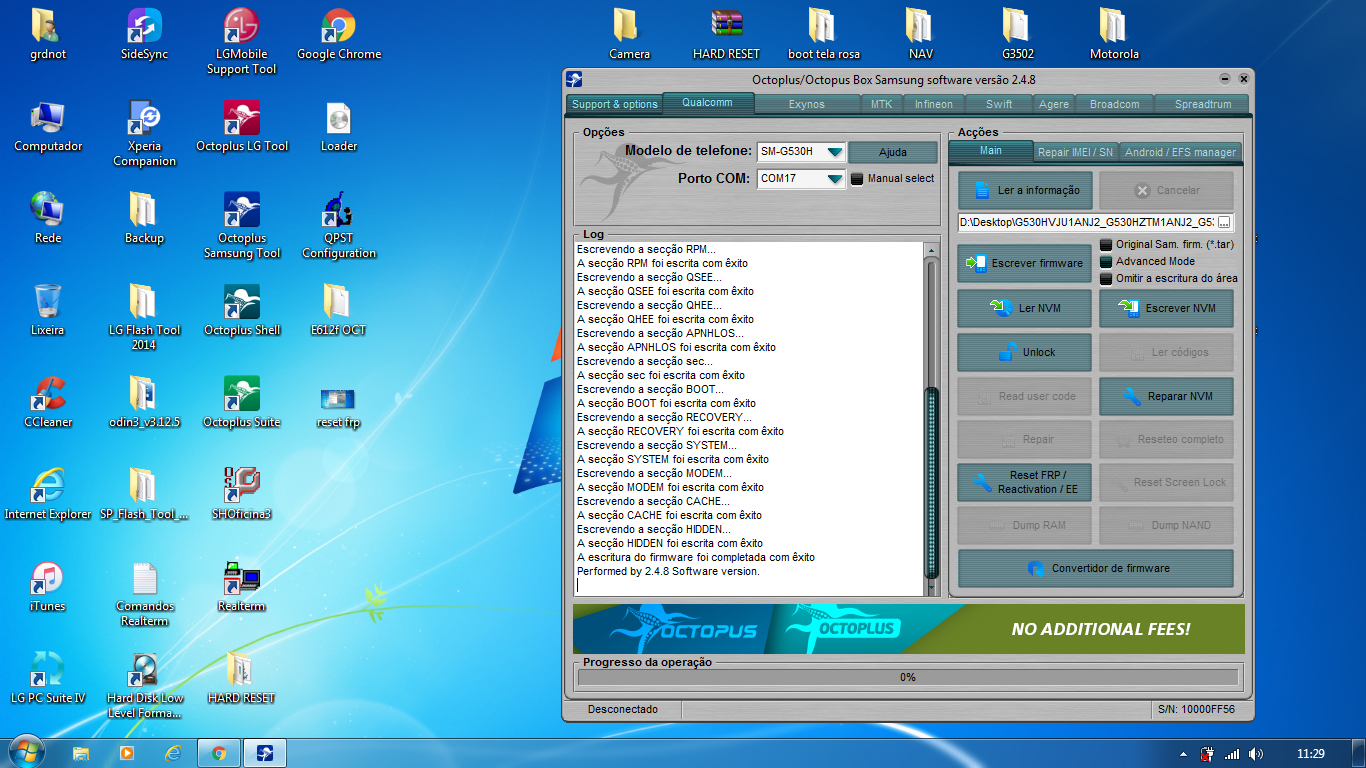Click the Reparar NVM button
The image size is (1366, 768).
(1166, 396)
